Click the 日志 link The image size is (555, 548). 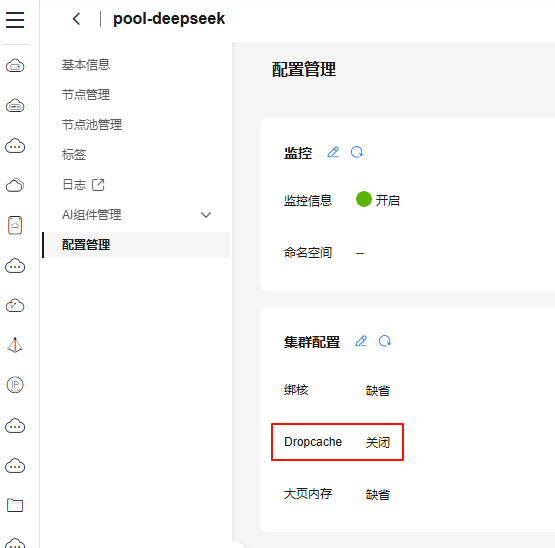coord(74,185)
